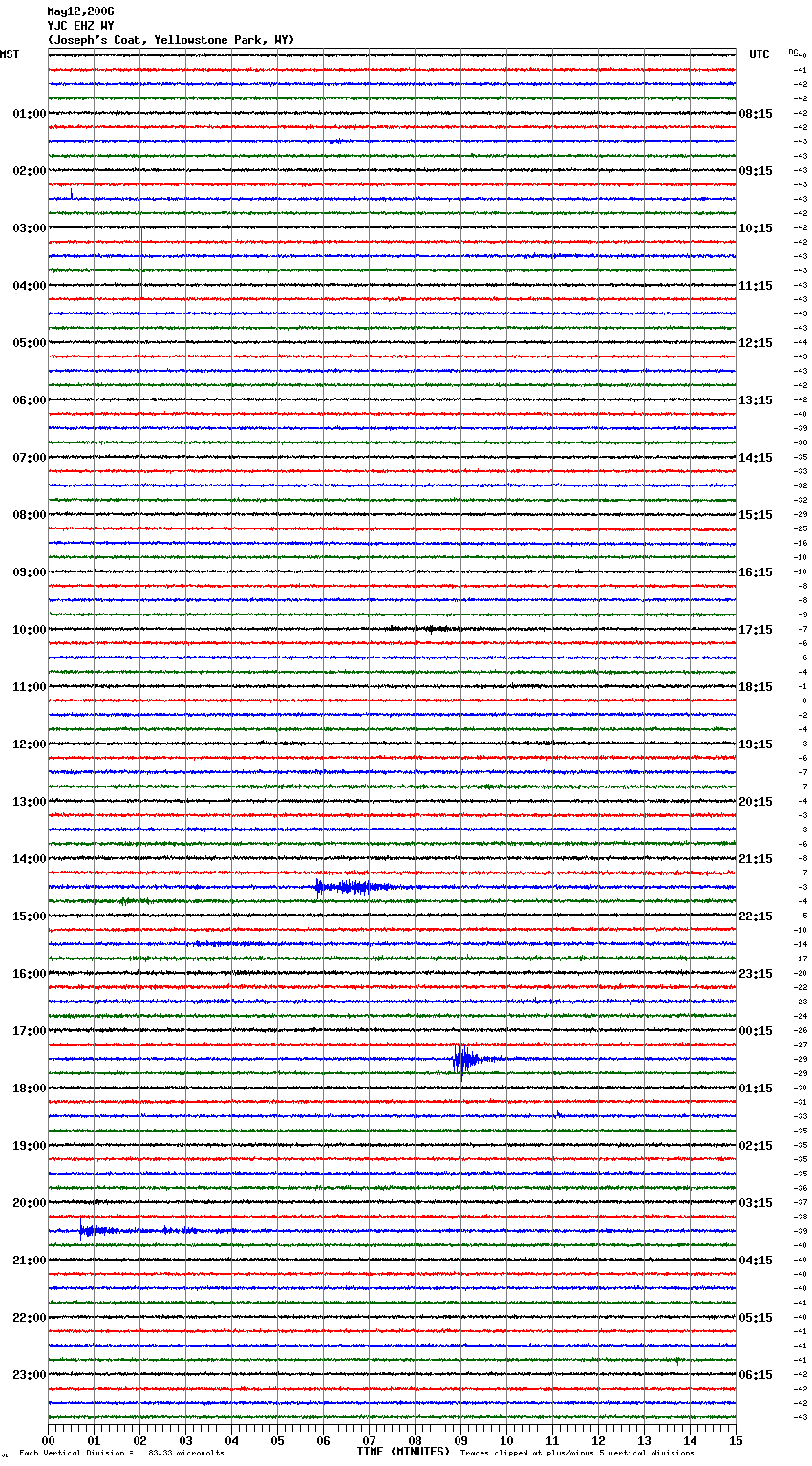This screenshot has width=812, height=1466.
Task: Click the 04:15 UTC time label
Action: click(x=756, y=1261)
